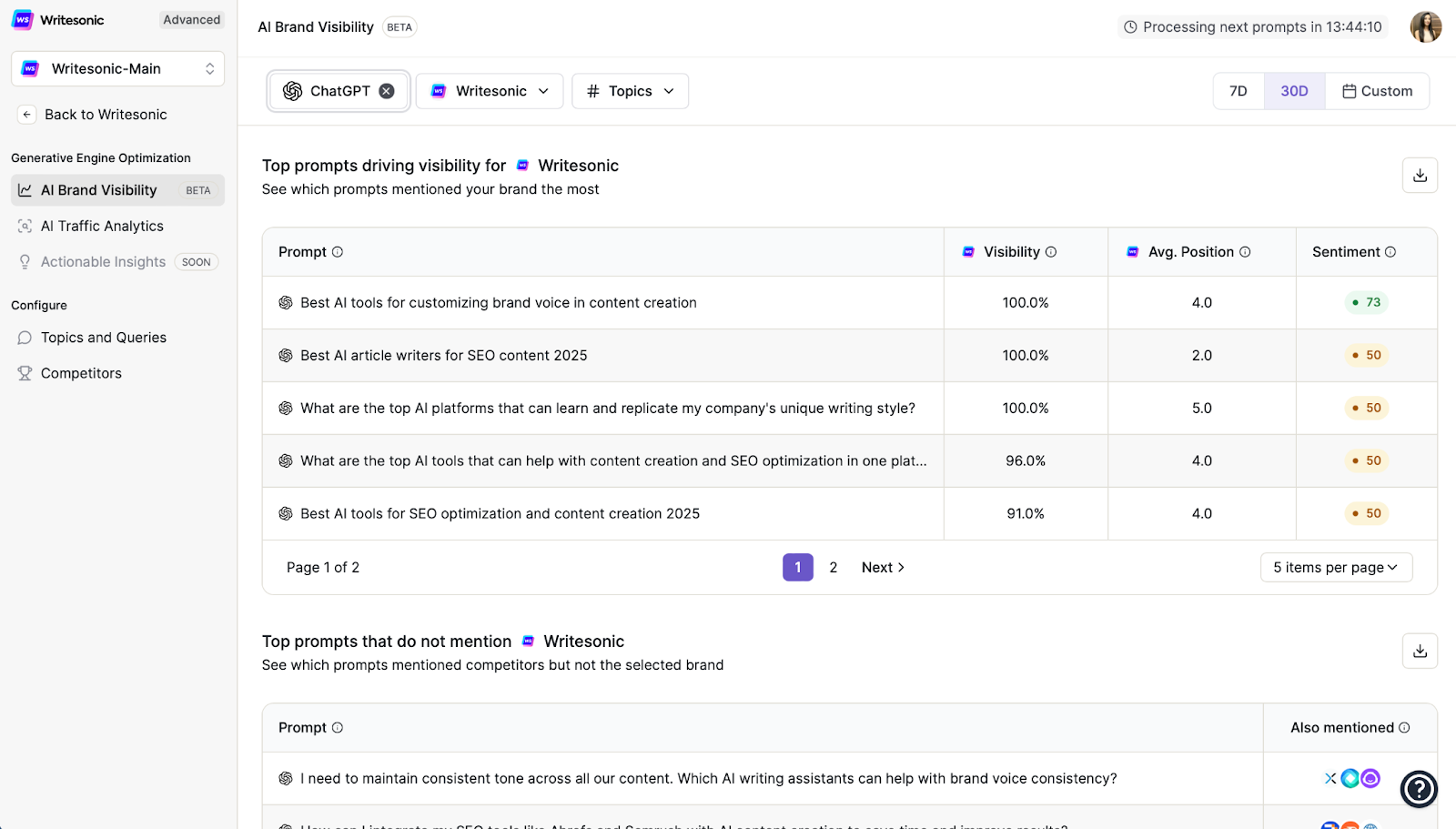The image size is (1456, 829).
Task: Open prompt about maintaining consistent tone across content
Action: pyautogui.click(x=709, y=779)
